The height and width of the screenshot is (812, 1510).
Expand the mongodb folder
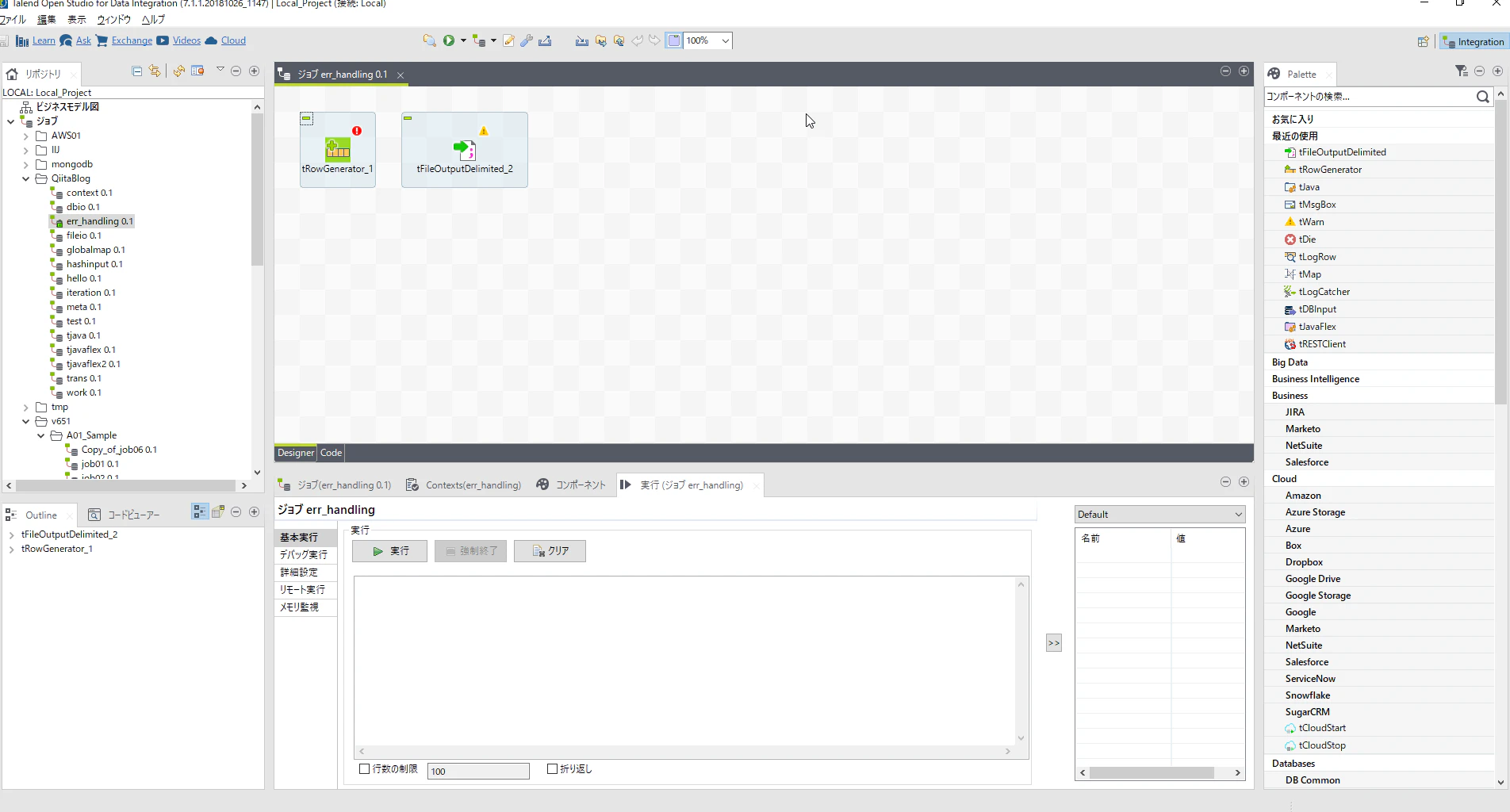[x=26, y=165]
